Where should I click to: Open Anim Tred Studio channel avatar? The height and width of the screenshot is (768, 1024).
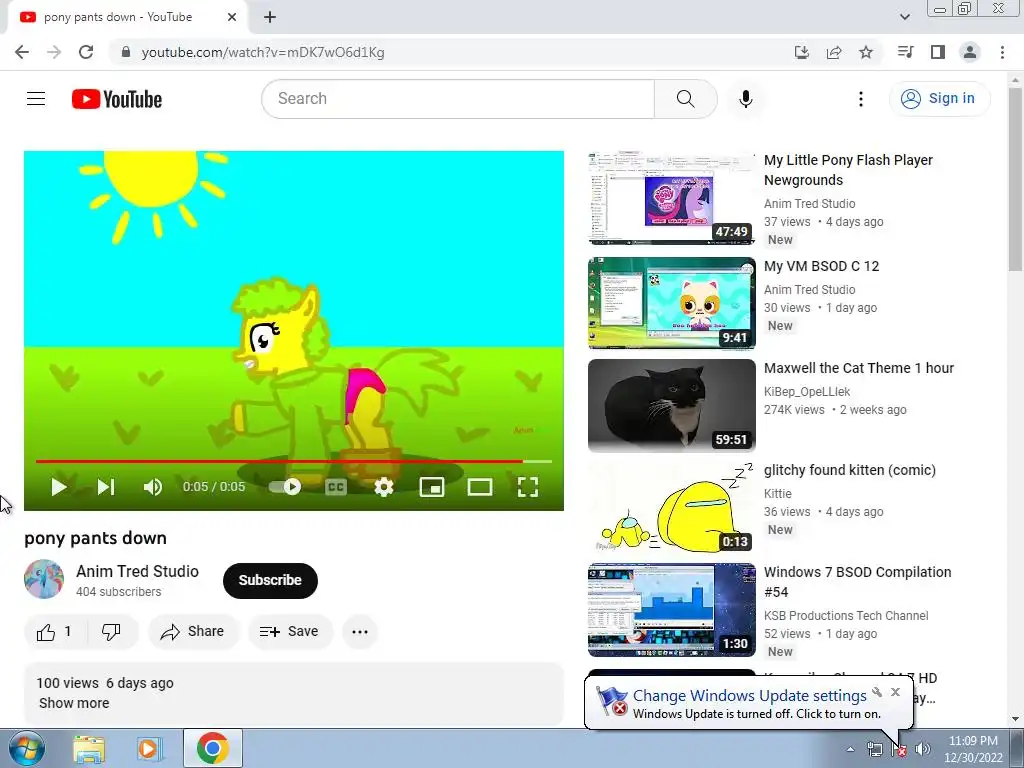click(44, 579)
